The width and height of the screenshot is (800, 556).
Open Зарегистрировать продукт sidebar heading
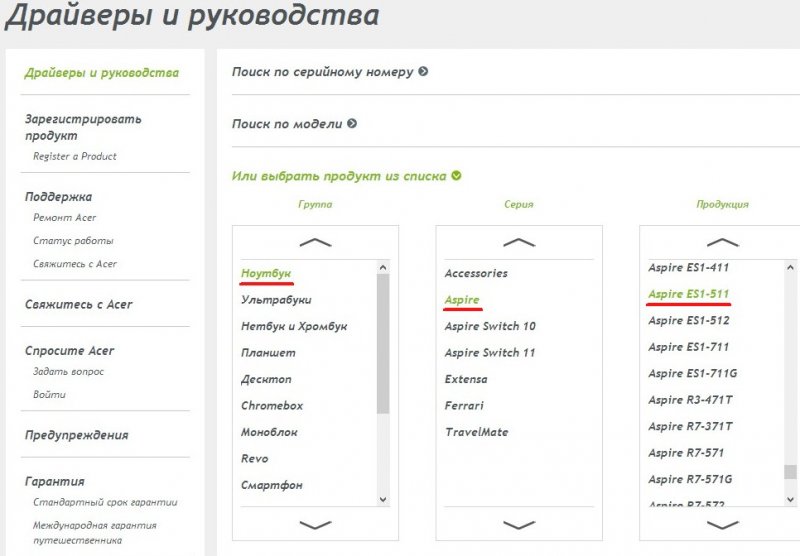coord(83,128)
